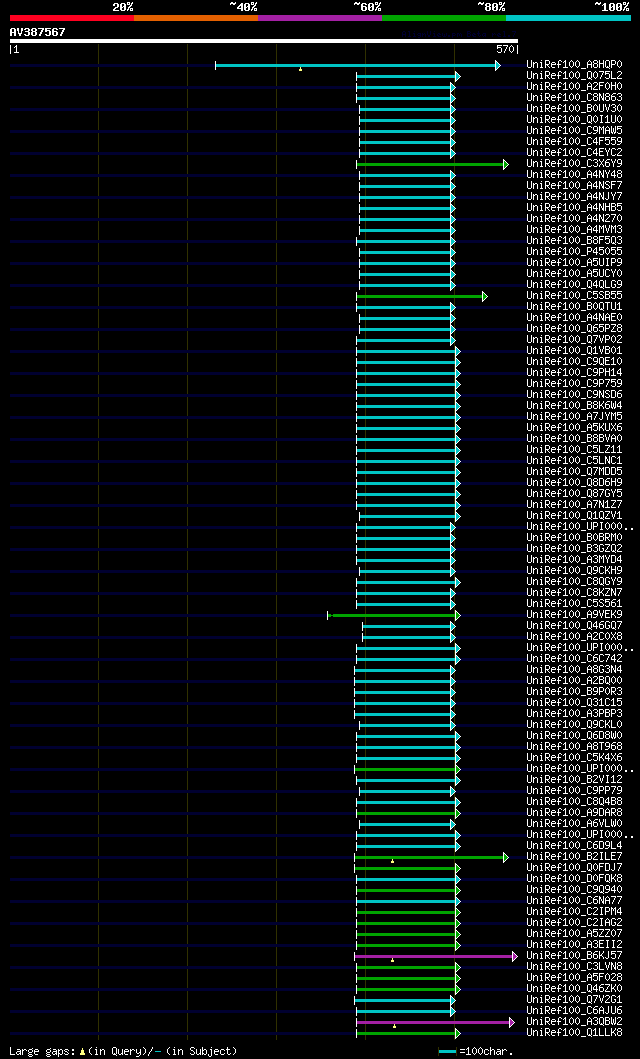Screen dimensions: 640x1059
Task: Open hit UniRef100_A3QBW2
Action: pos(575,1021)
